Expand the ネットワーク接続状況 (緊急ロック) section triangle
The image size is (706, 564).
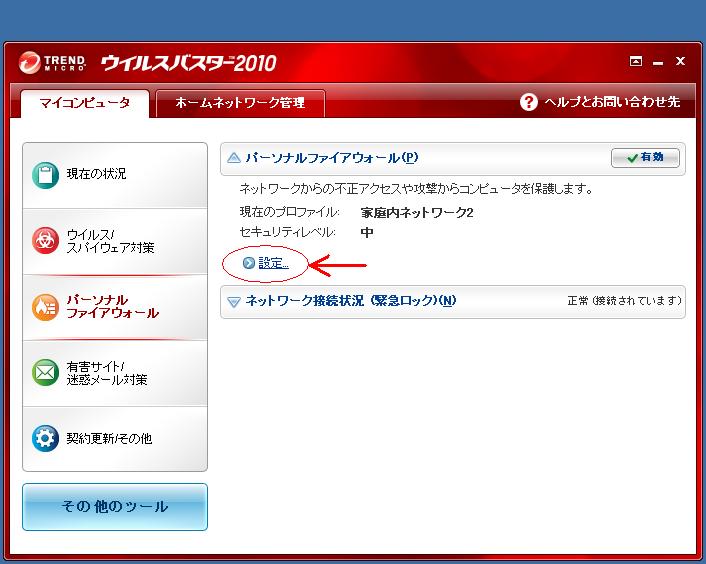pyautogui.click(x=234, y=301)
